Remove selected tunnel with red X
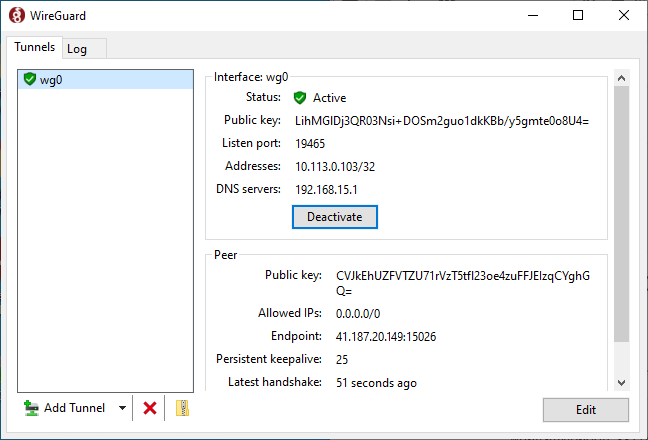Screen dimensions: 648x440 [x=150, y=408]
